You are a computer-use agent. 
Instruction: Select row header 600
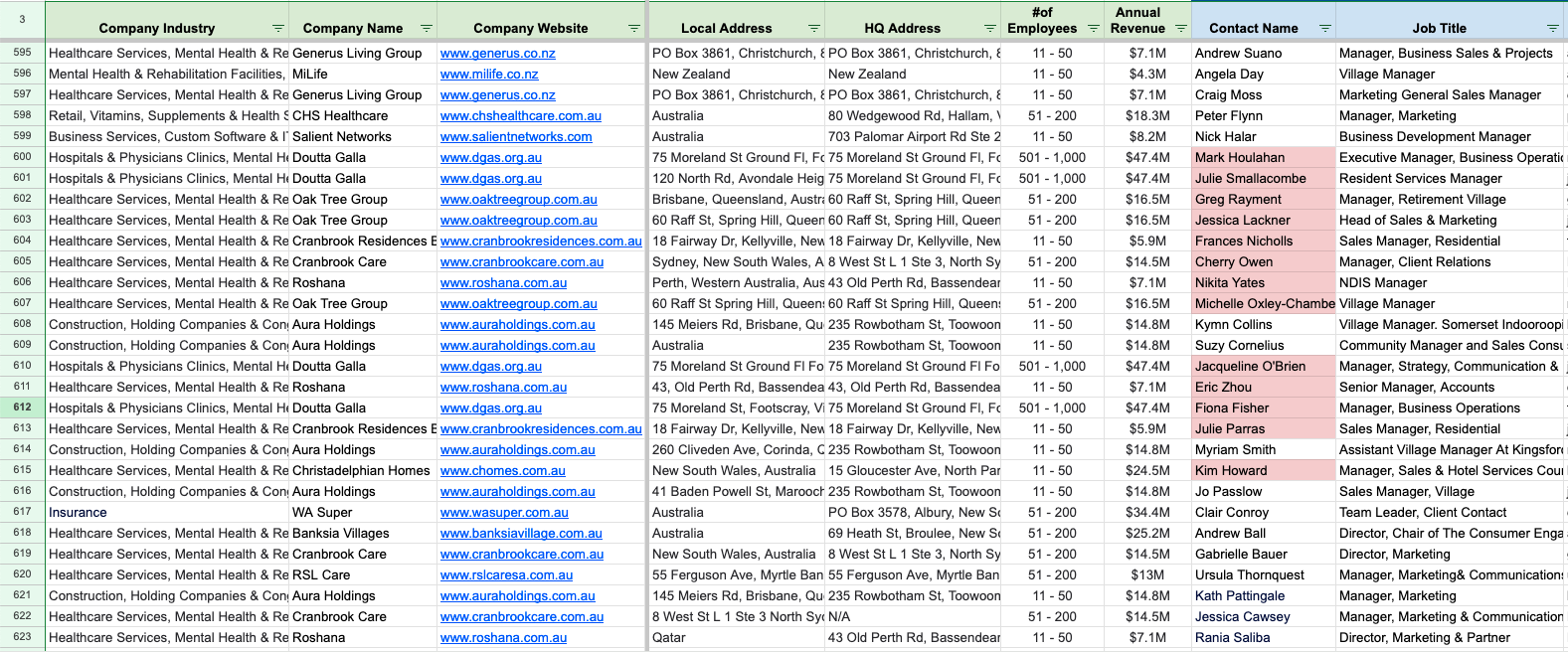pos(22,157)
